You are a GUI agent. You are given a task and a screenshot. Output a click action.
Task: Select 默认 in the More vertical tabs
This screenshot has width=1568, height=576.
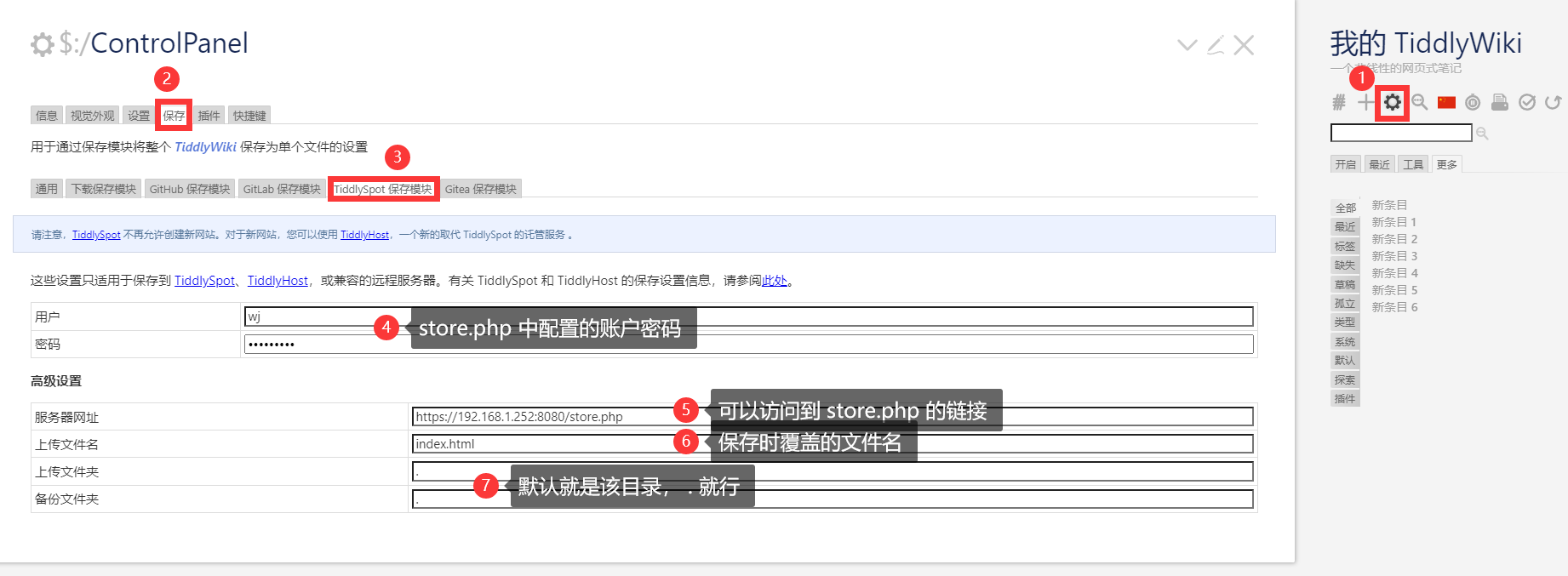point(1345,360)
